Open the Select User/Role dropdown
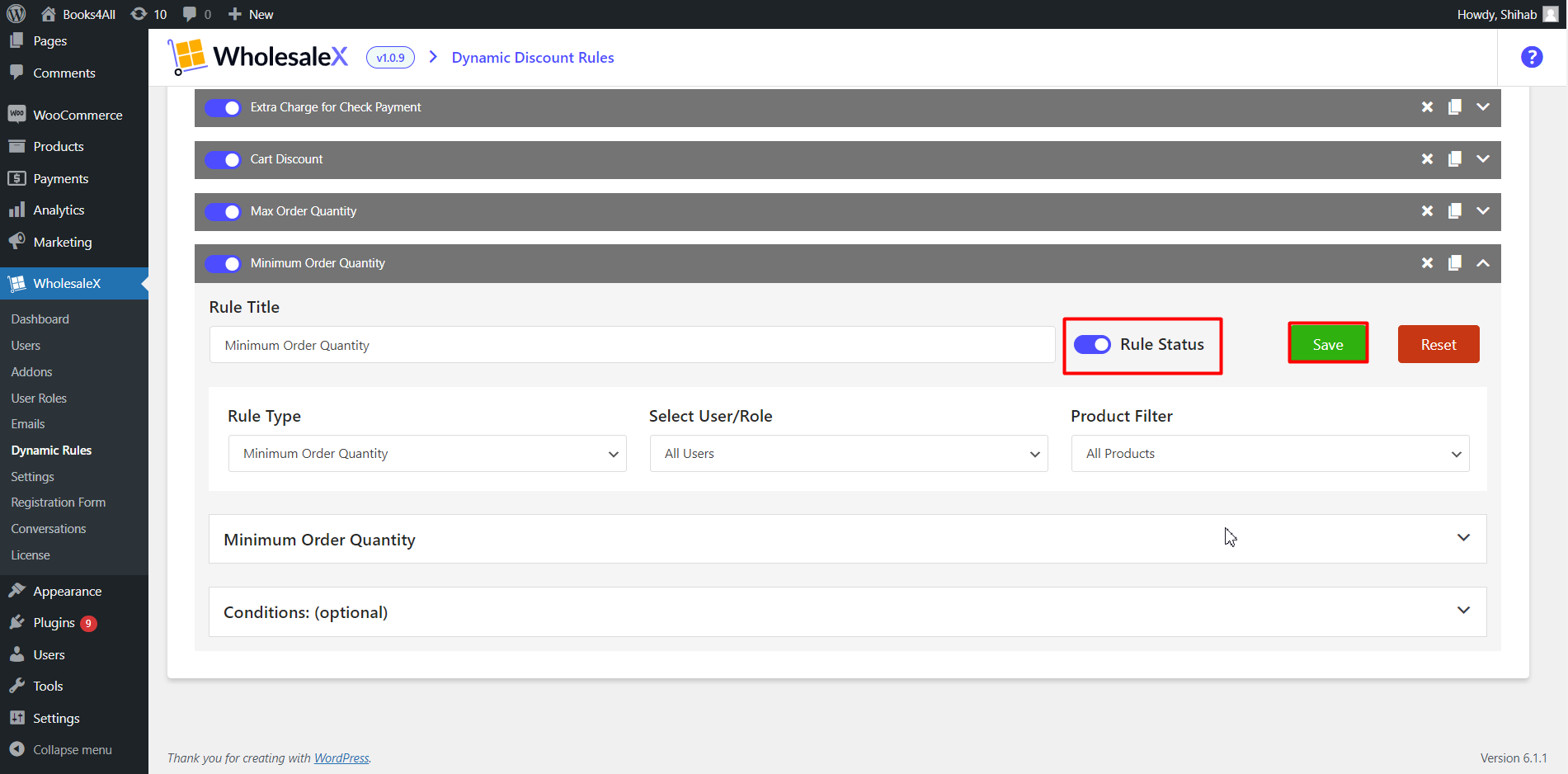Image resolution: width=1568 pixels, height=774 pixels. point(849,454)
